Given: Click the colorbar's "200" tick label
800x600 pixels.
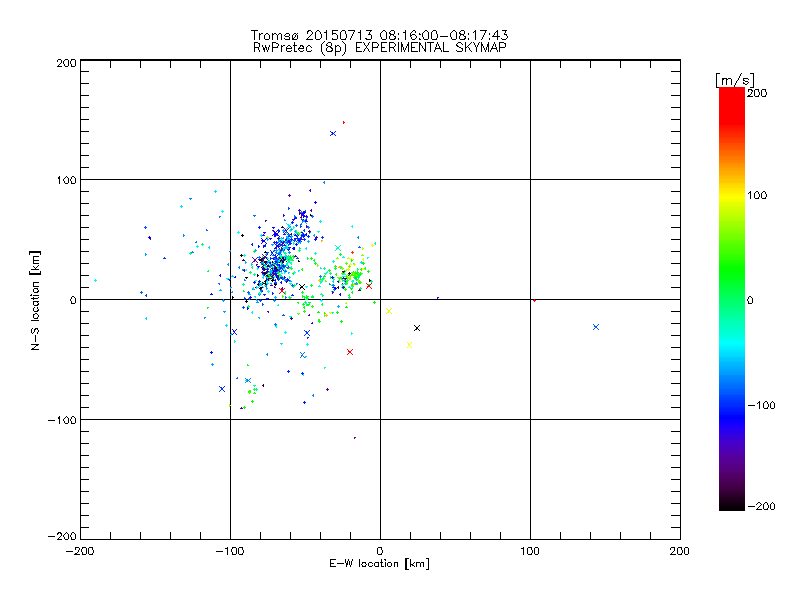Looking at the screenshot, I should (757, 93).
